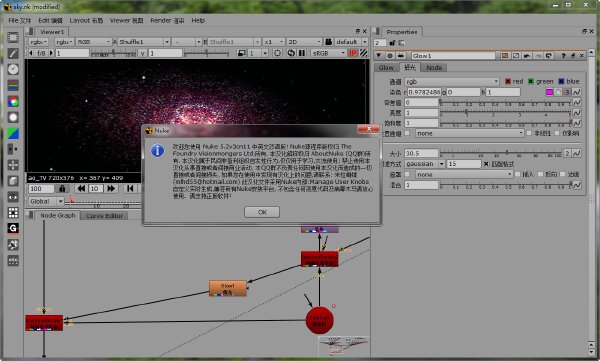
Task: Click the frame lock icon
Action: click(x=62, y=188)
